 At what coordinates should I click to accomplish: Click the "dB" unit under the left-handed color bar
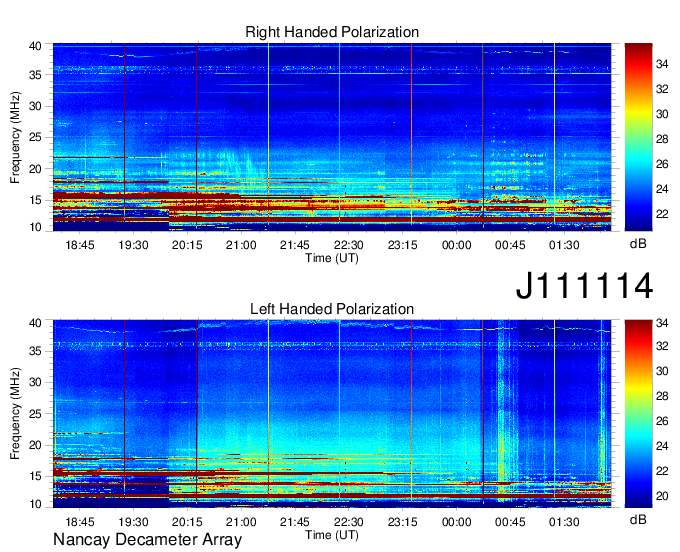tap(638, 519)
